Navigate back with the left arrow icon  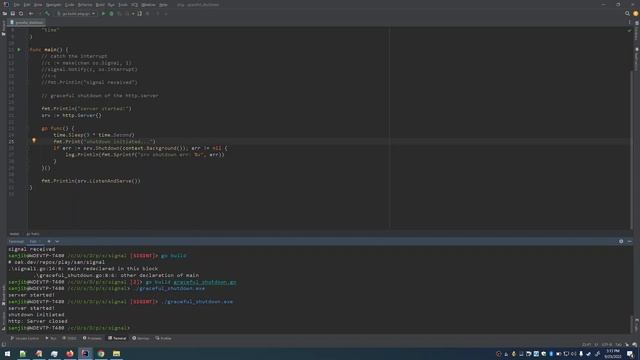tap(31, 13)
